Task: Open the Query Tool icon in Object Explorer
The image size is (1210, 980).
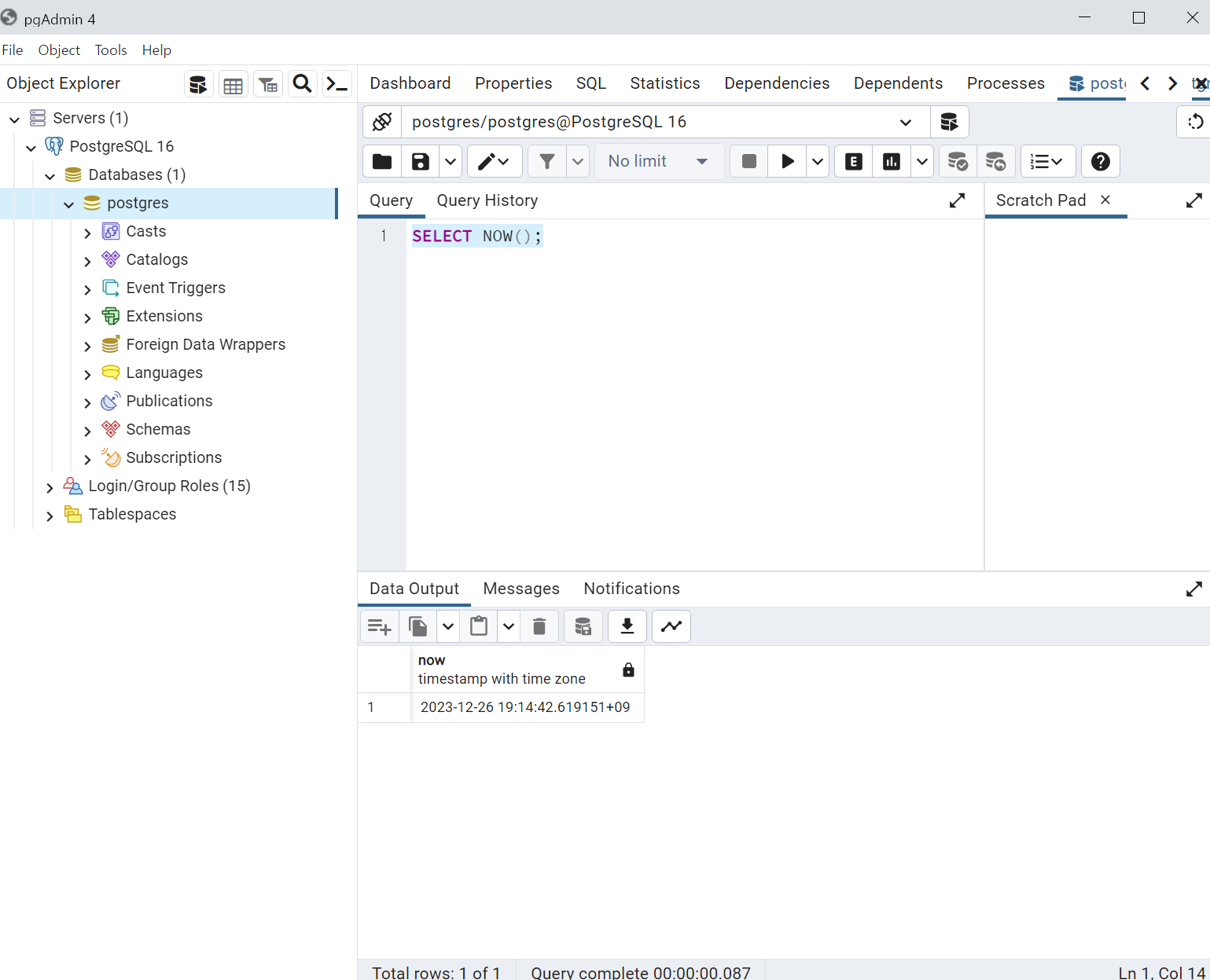Action: [x=198, y=84]
